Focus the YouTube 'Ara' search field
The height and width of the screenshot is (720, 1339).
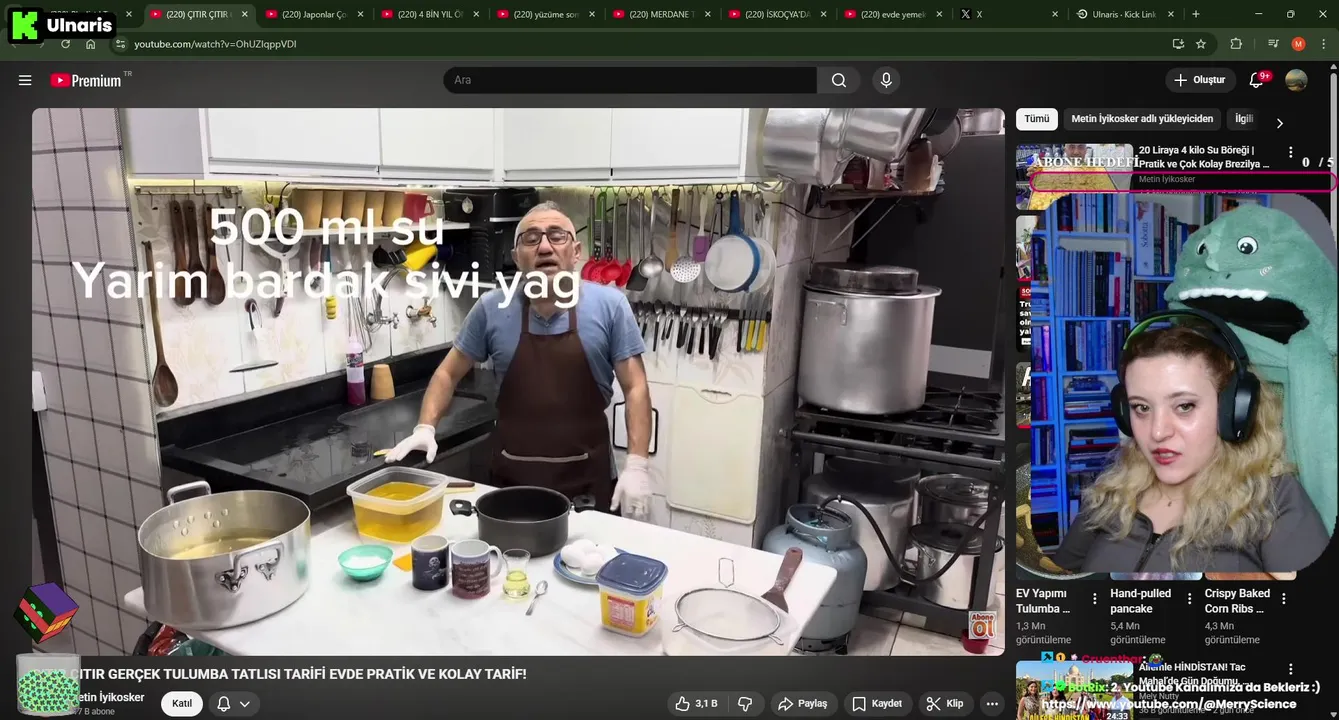click(630, 80)
